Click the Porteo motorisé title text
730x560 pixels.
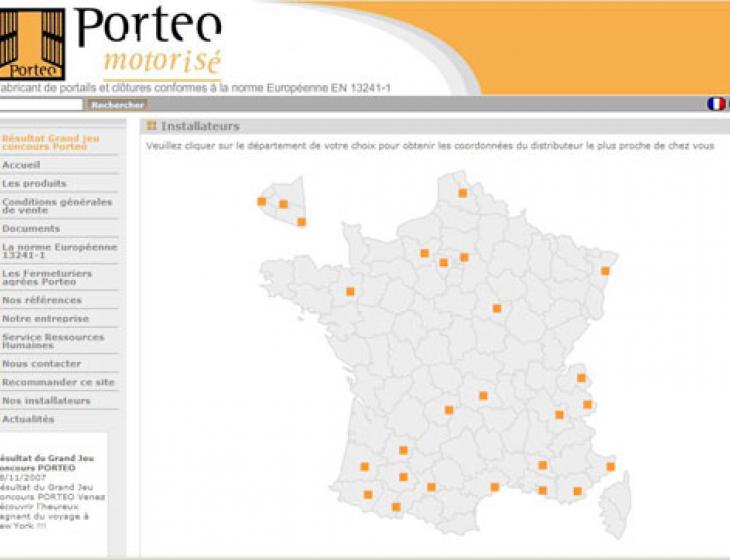[148, 41]
